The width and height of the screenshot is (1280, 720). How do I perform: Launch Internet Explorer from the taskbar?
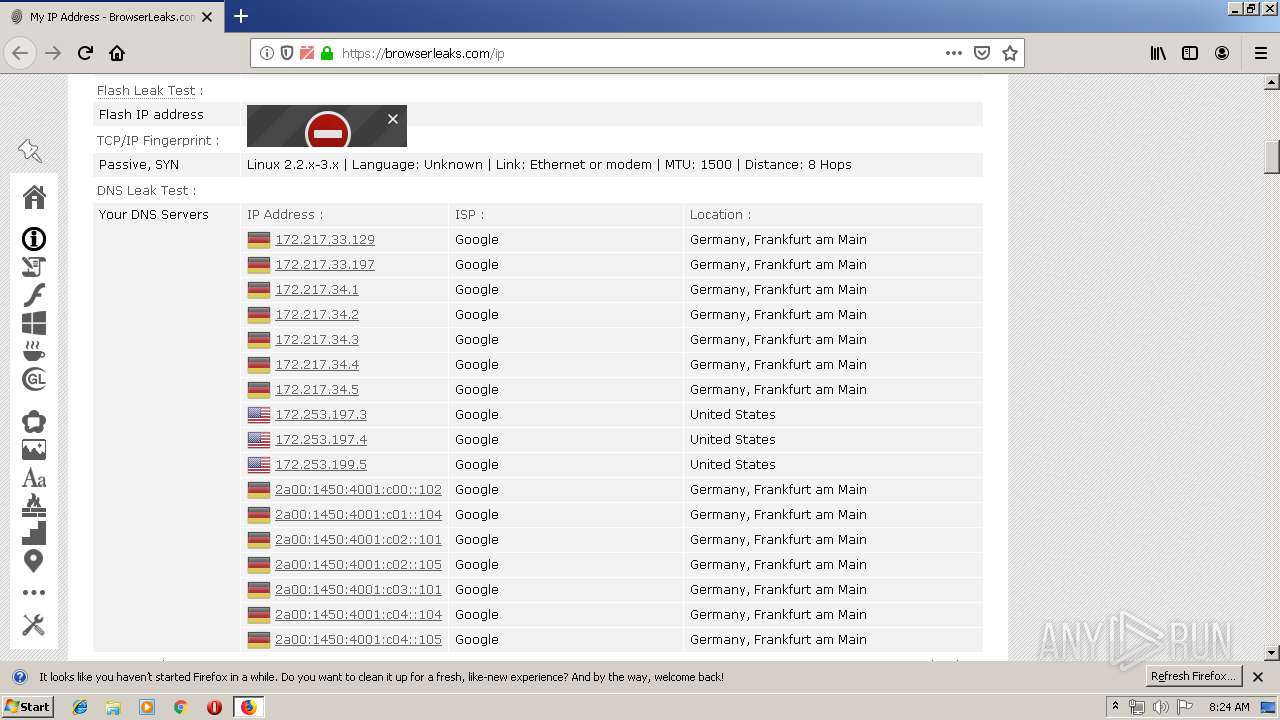point(80,707)
